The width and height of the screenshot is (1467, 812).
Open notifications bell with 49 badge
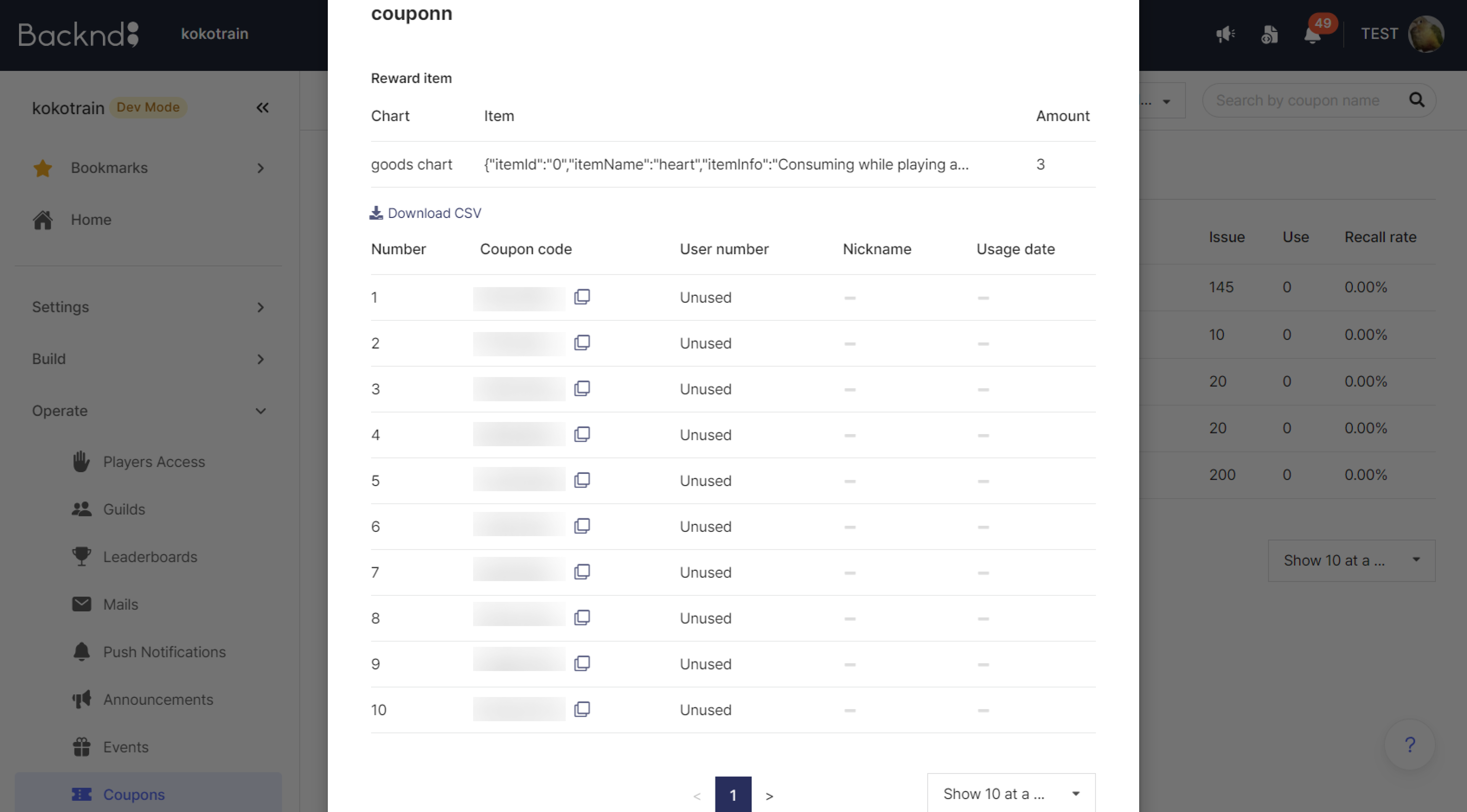1313,34
